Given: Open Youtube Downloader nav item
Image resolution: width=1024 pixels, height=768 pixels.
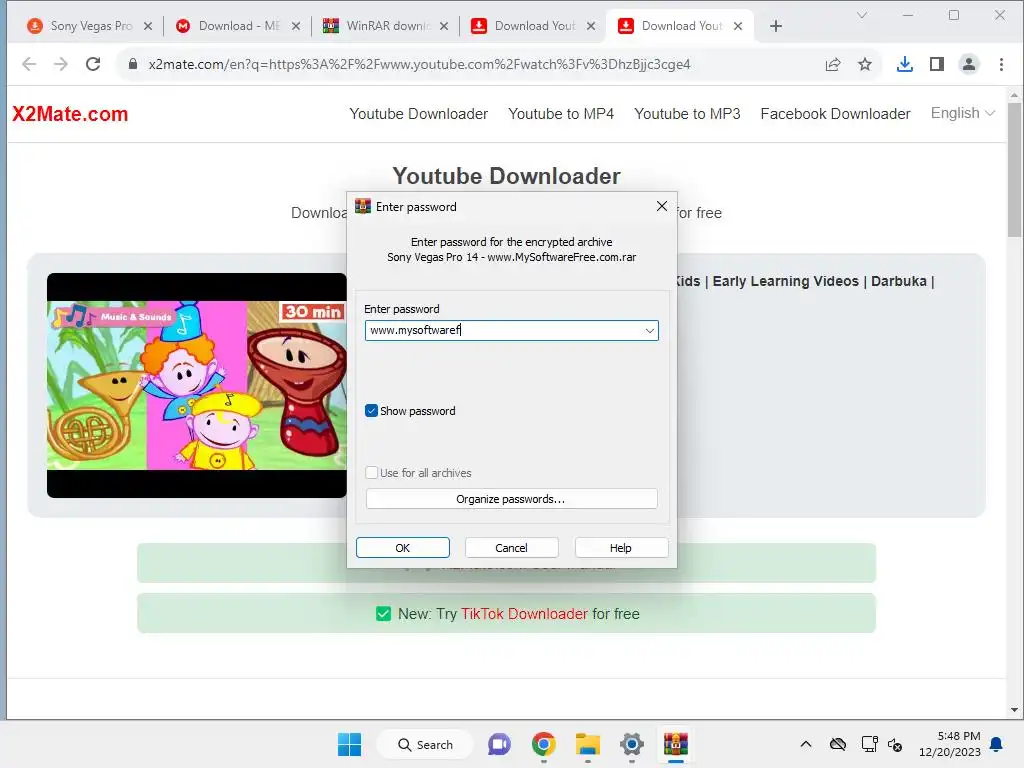Looking at the screenshot, I should pos(419,114).
